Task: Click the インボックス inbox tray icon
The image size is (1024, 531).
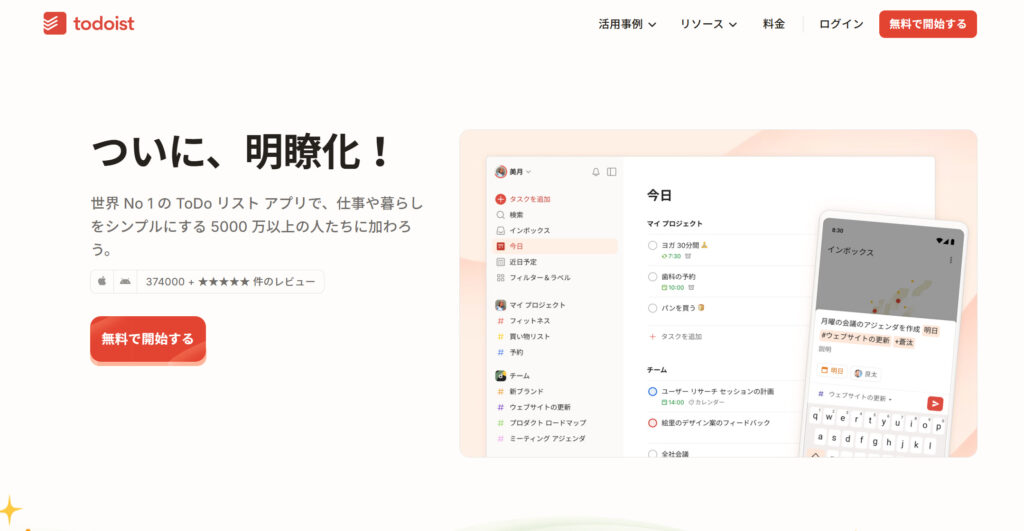Action: point(501,230)
